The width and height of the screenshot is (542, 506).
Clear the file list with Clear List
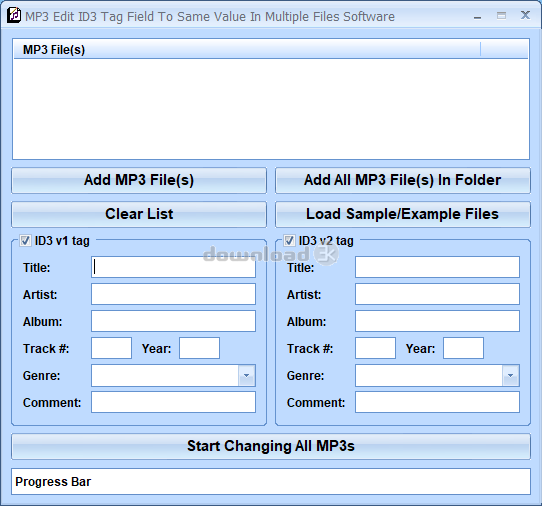139,214
